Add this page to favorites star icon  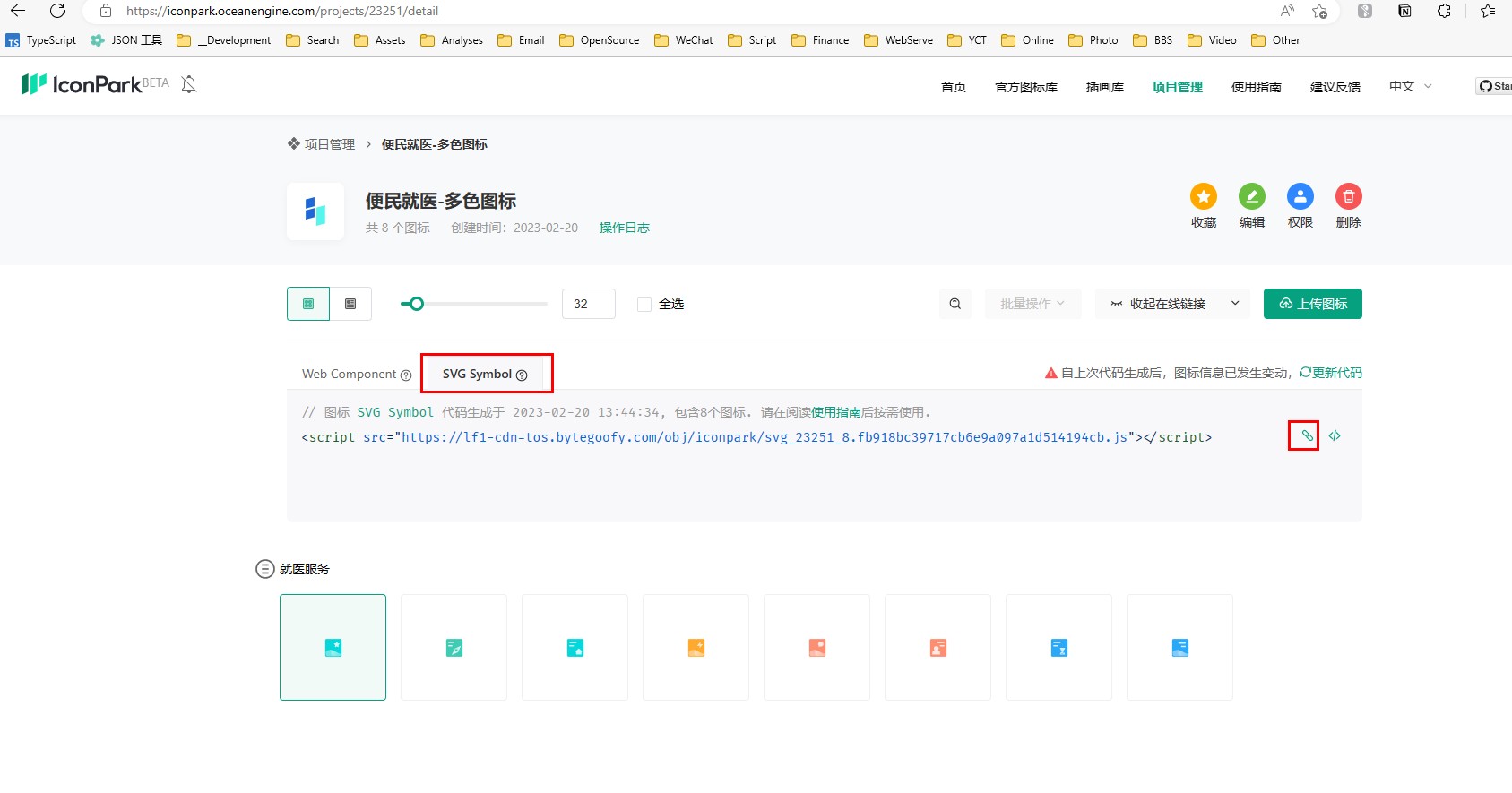[x=1319, y=11]
